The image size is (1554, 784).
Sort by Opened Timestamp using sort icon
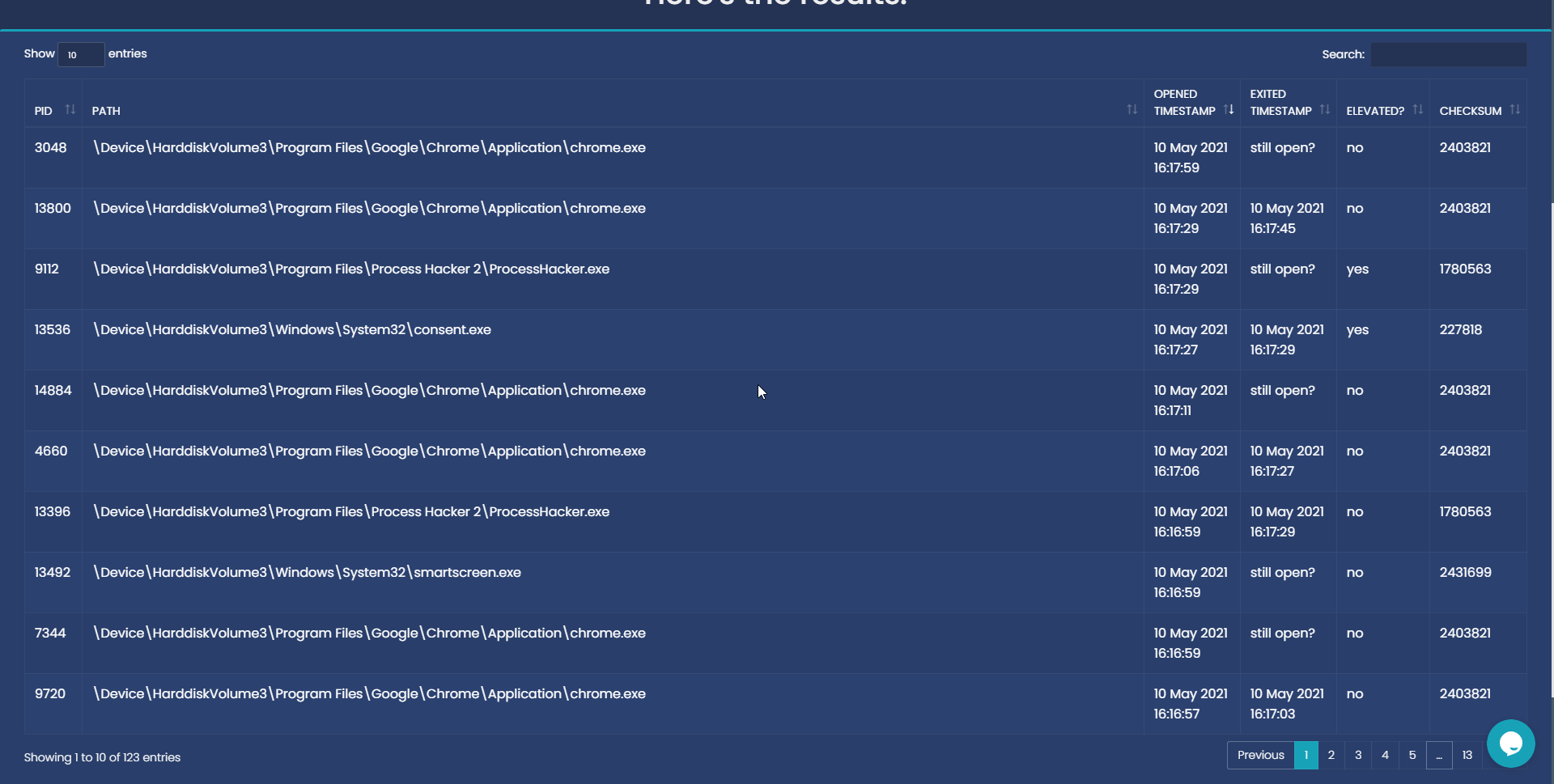pos(1229,110)
